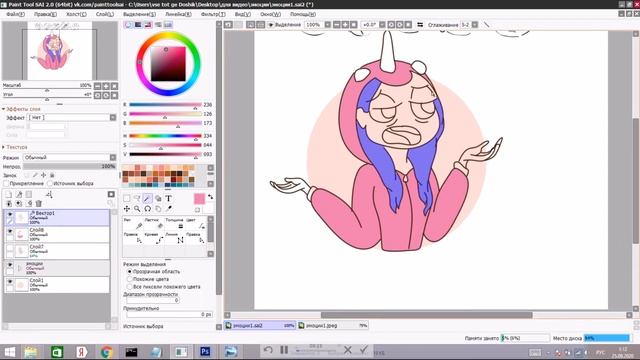Viewport: 640px width, 360px height.
Task: Select the Text tool
Action: tap(169, 198)
